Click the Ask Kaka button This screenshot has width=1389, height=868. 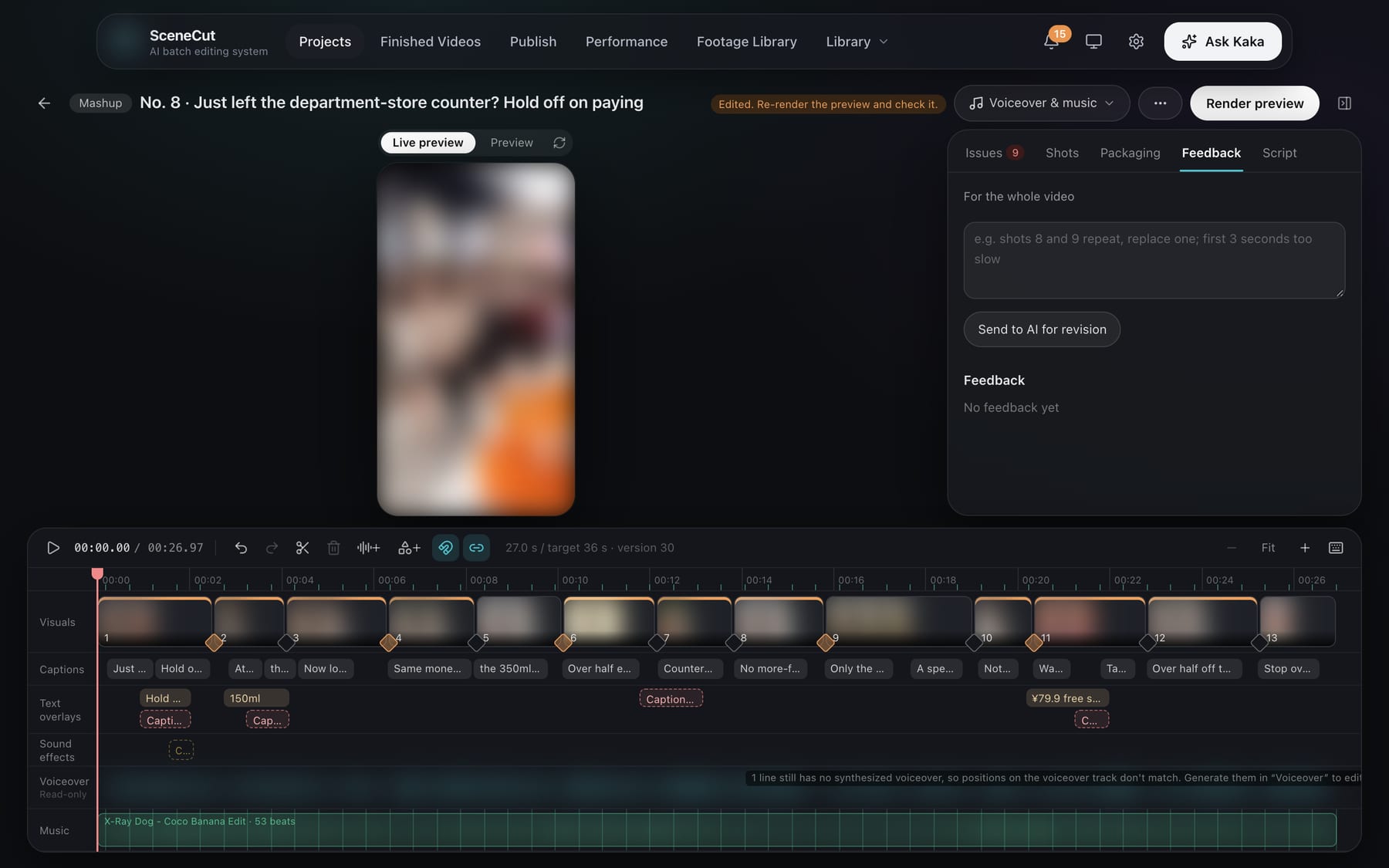point(1222,42)
